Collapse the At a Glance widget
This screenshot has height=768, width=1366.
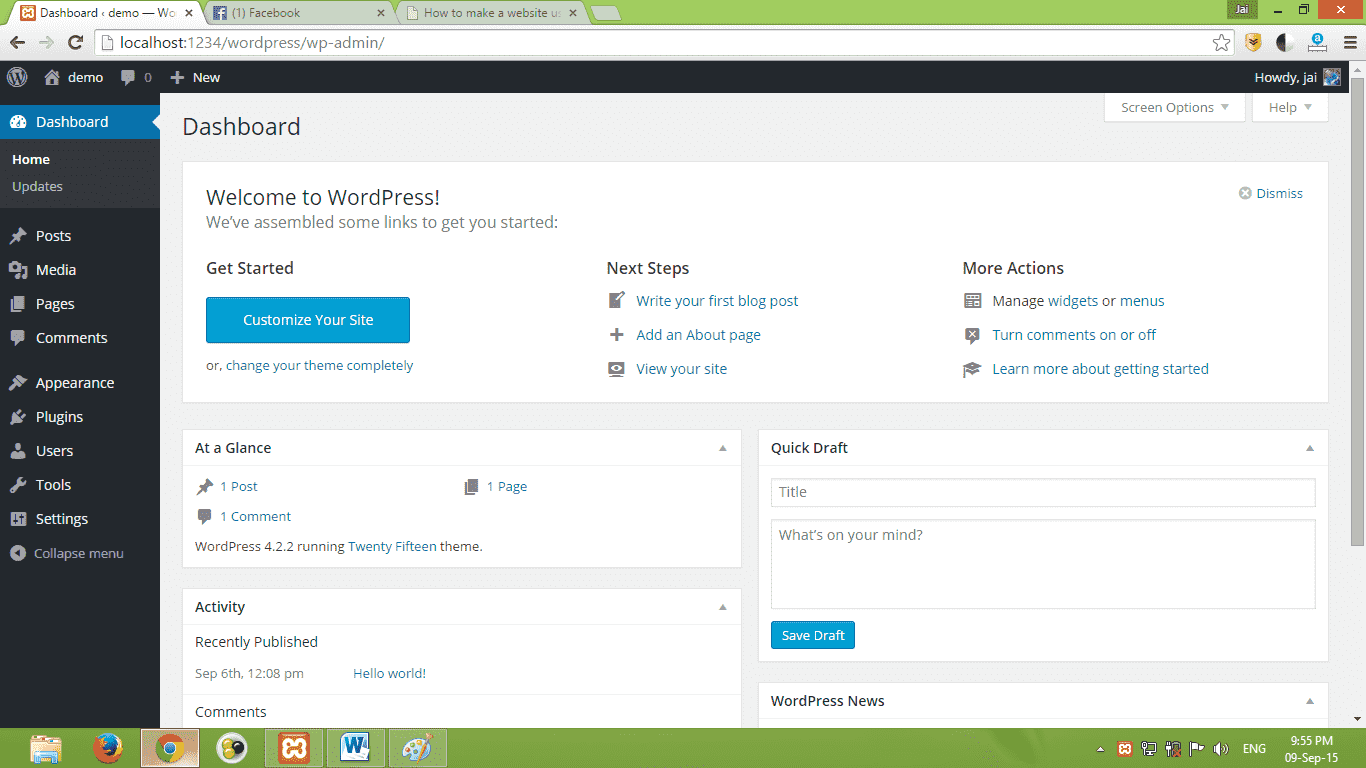tap(723, 448)
